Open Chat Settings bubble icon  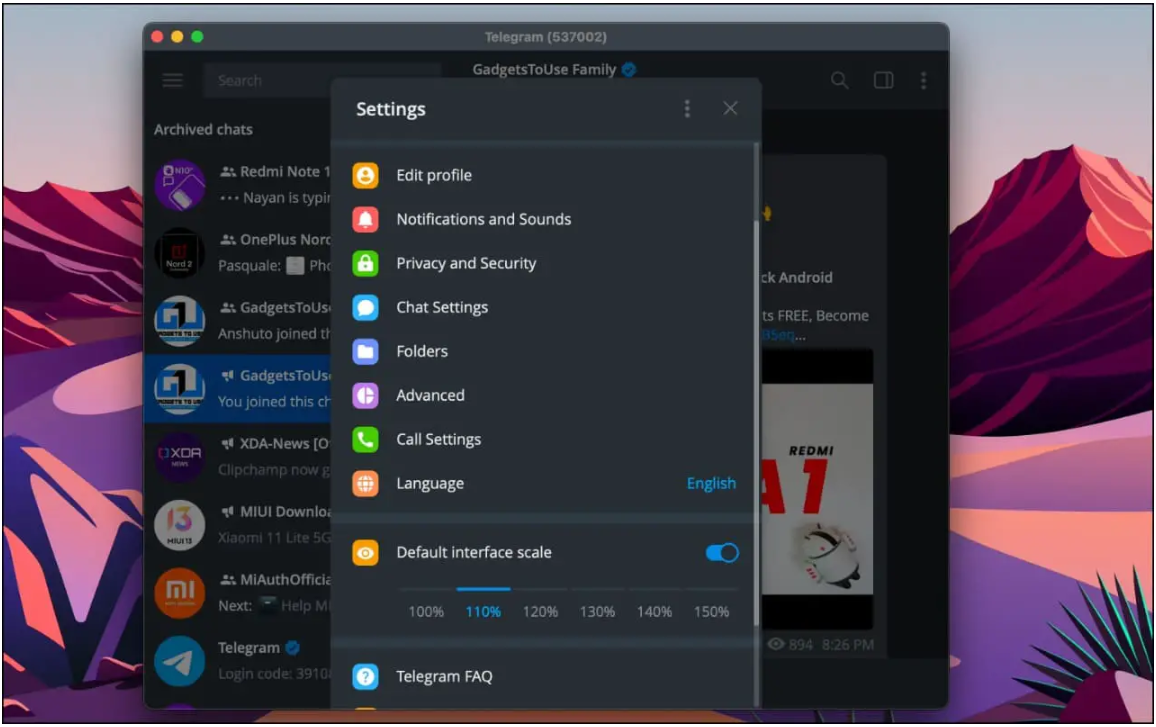click(365, 308)
